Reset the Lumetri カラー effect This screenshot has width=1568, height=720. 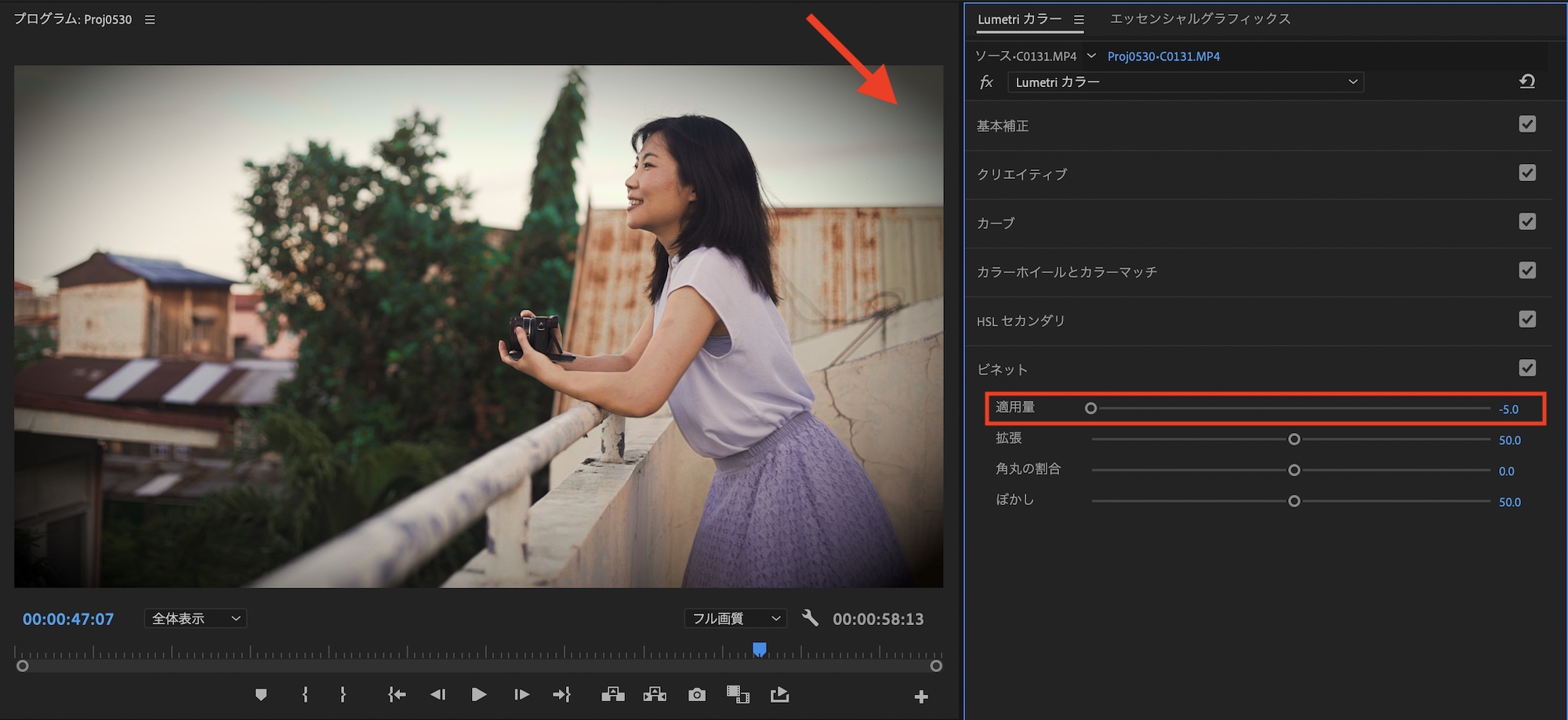click(1526, 82)
